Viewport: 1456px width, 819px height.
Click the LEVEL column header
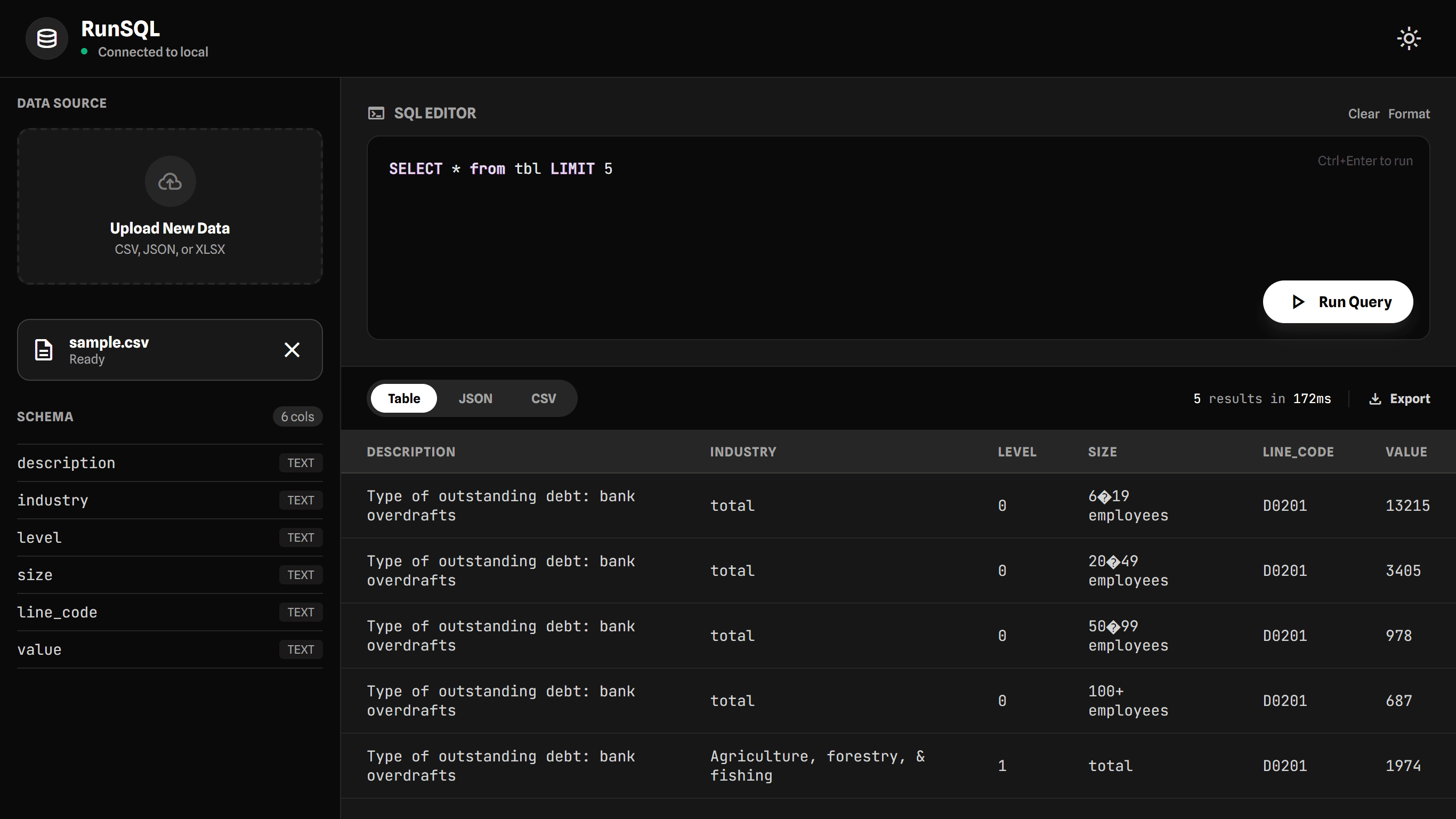point(1017,452)
